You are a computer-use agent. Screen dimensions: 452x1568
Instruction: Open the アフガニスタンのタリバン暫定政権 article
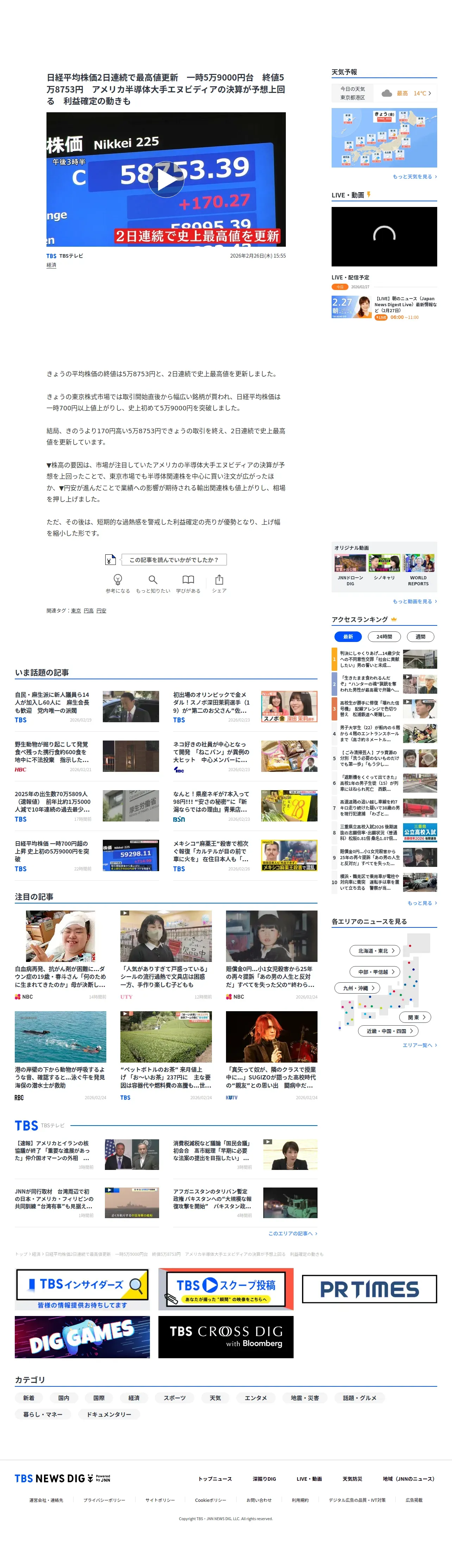click(x=245, y=1203)
